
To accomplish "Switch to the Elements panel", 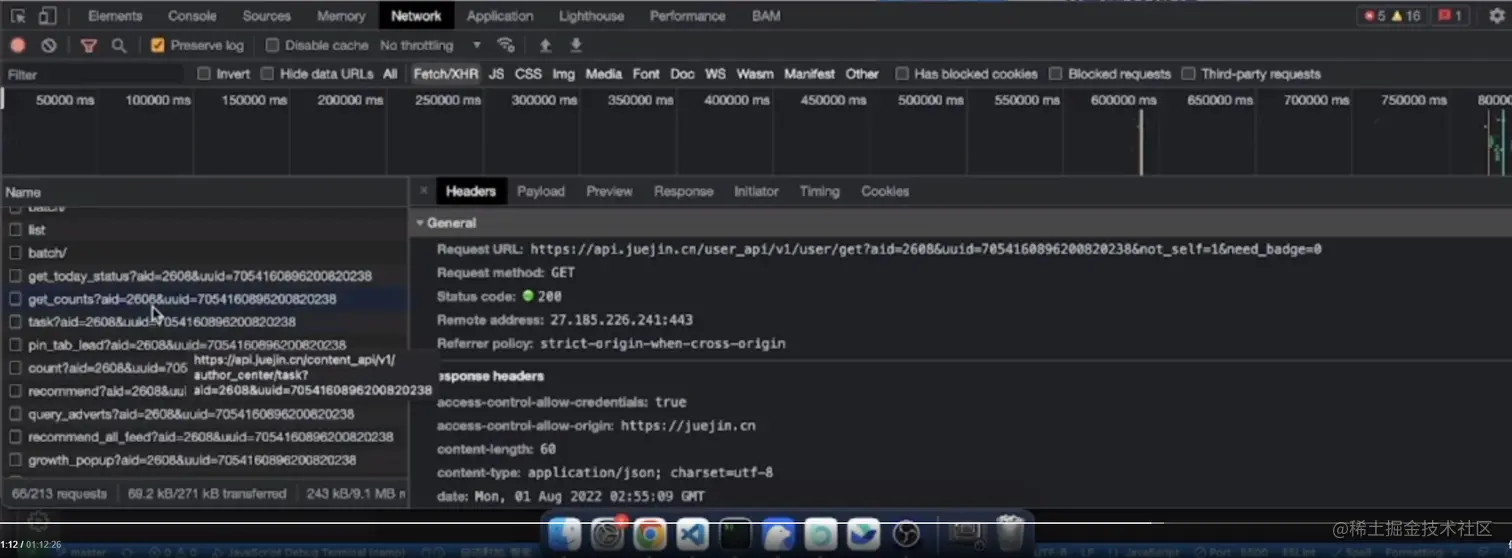I will pos(115,16).
